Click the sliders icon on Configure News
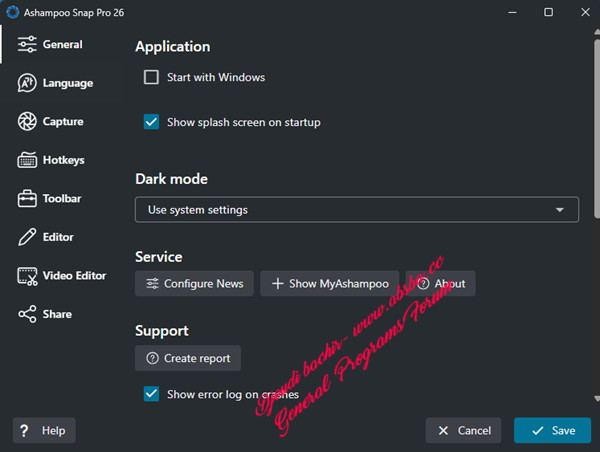The width and height of the screenshot is (600, 452). [152, 284]
